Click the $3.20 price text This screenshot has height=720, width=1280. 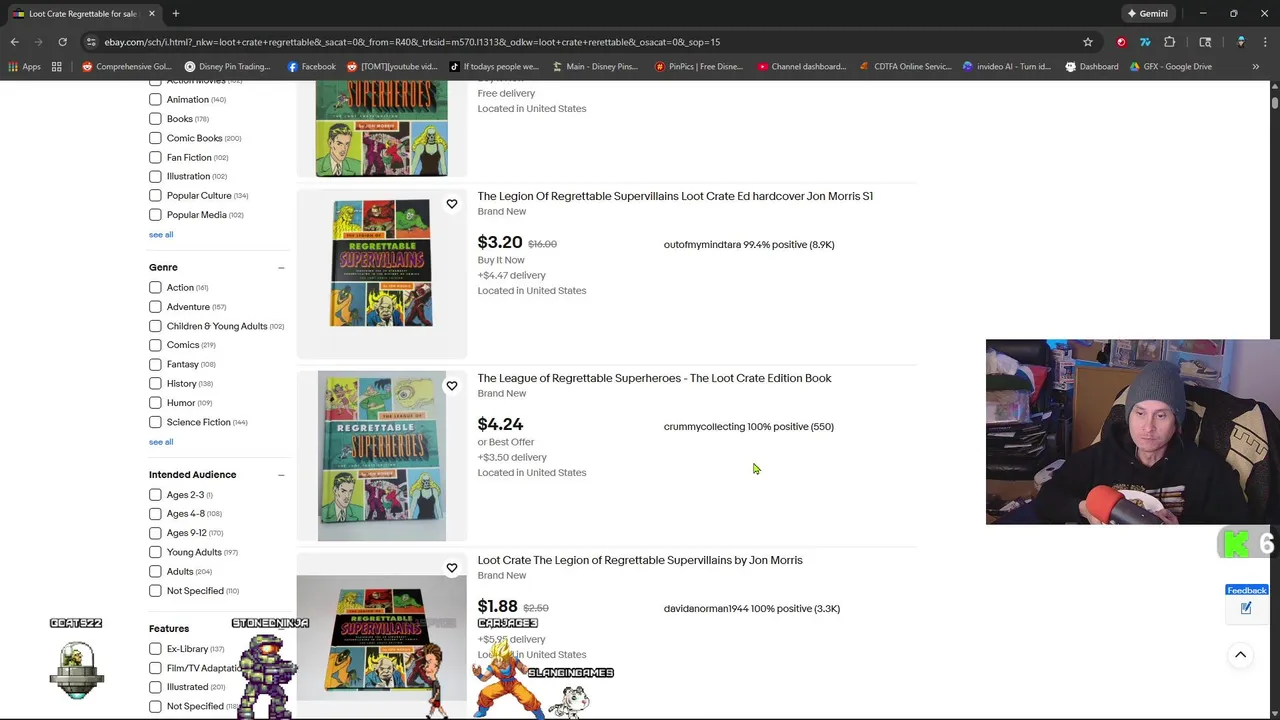(x=500, y=243)
